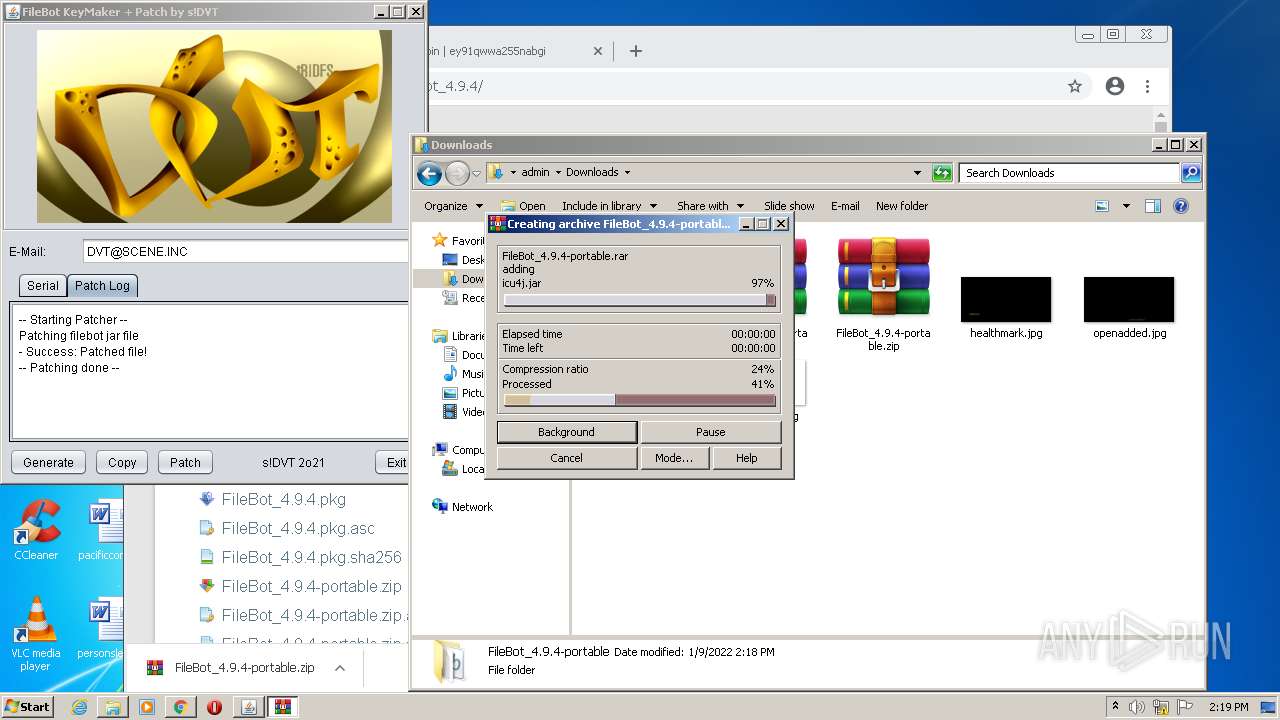This screenshot has height=720, width=1280.
Task: Click E-mail in Explorer toolbar
Action: click(x=845, y=206)
